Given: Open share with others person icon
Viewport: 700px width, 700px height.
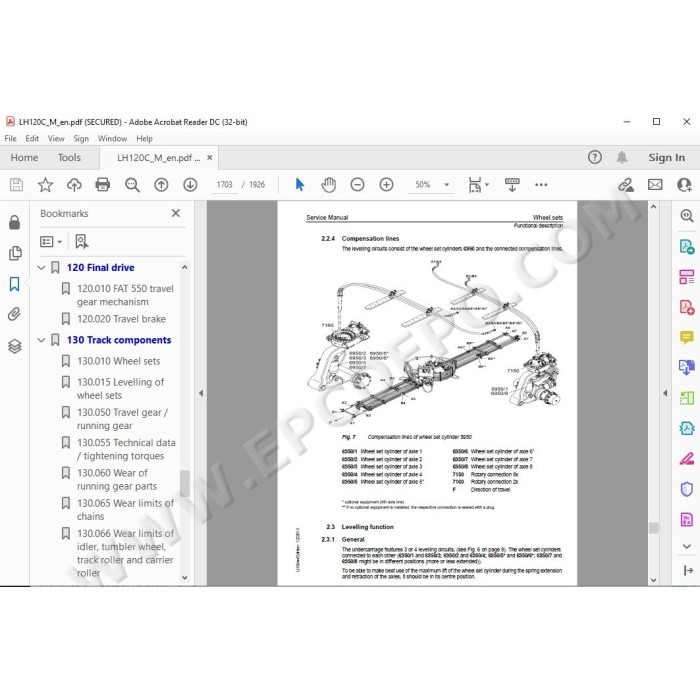Looking at the screenshot, I should pyautogui.click(x=684, y=184).
